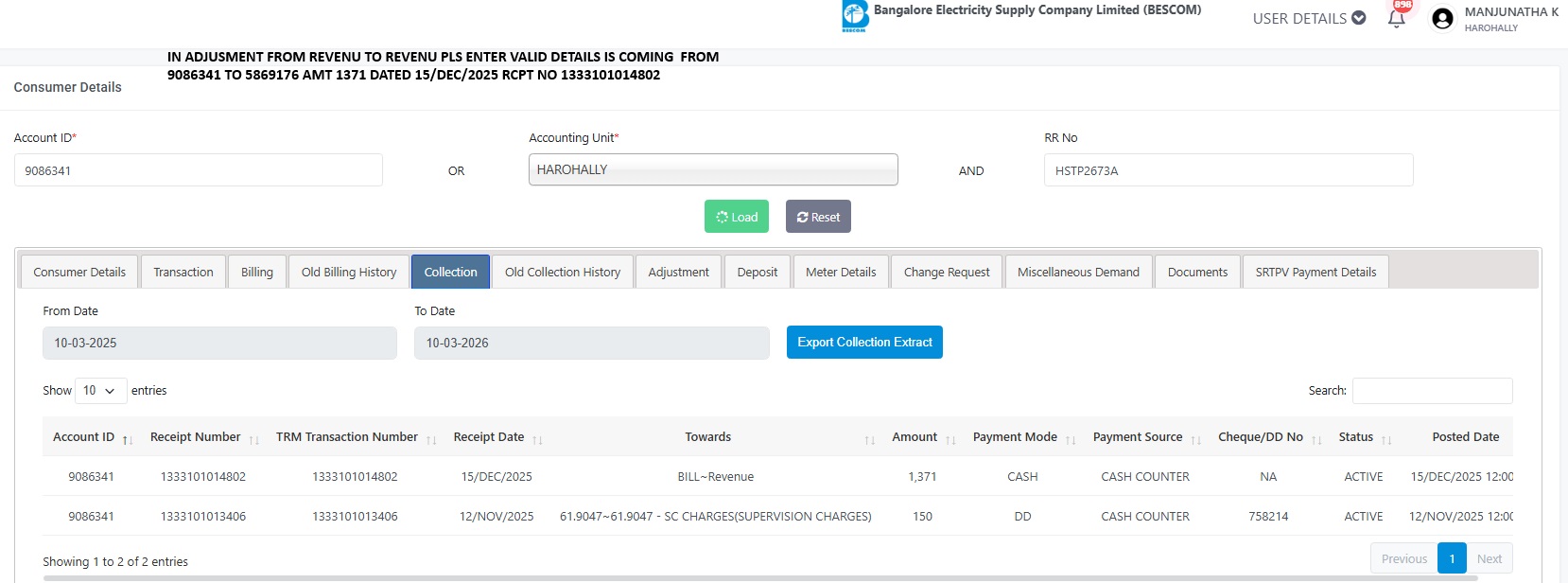Open the SRTPV Payment Details tab

coord(1315,272)
